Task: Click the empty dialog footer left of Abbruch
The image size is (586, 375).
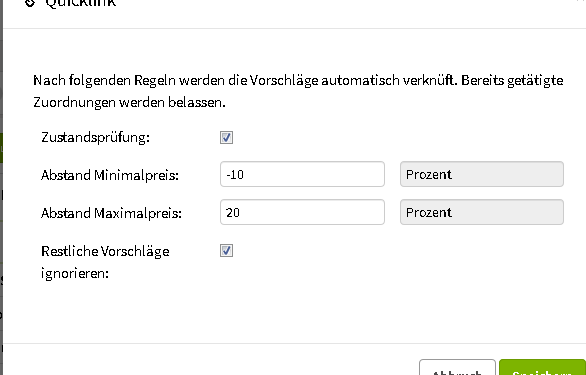Action: [209, 360]
